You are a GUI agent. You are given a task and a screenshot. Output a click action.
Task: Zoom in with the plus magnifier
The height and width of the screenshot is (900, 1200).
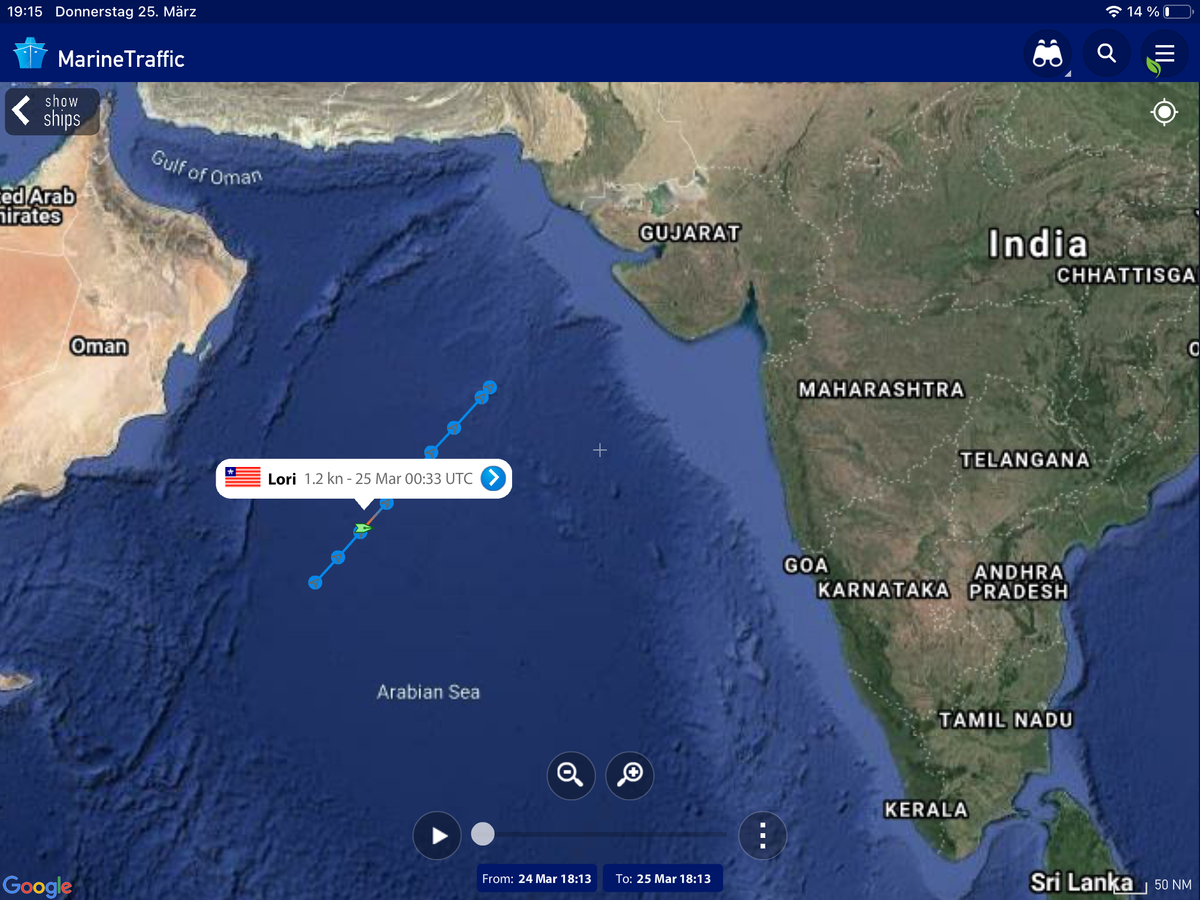click(x=630, y=775)
